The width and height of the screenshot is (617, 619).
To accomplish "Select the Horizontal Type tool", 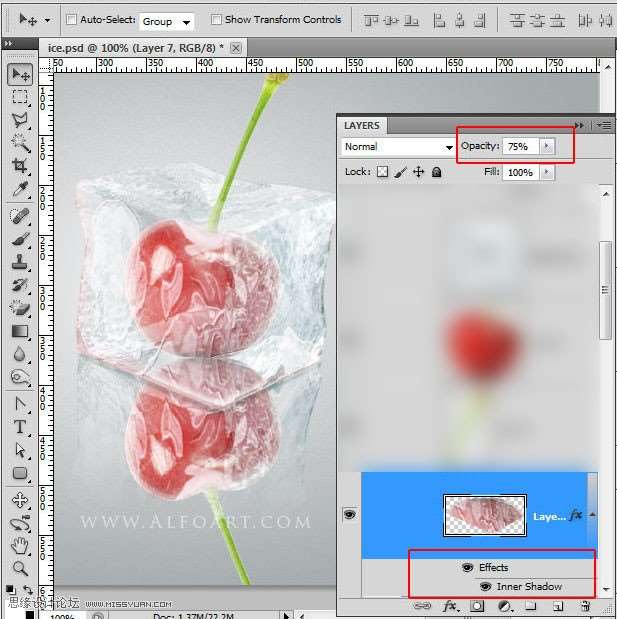I will (x=20, y=427).
